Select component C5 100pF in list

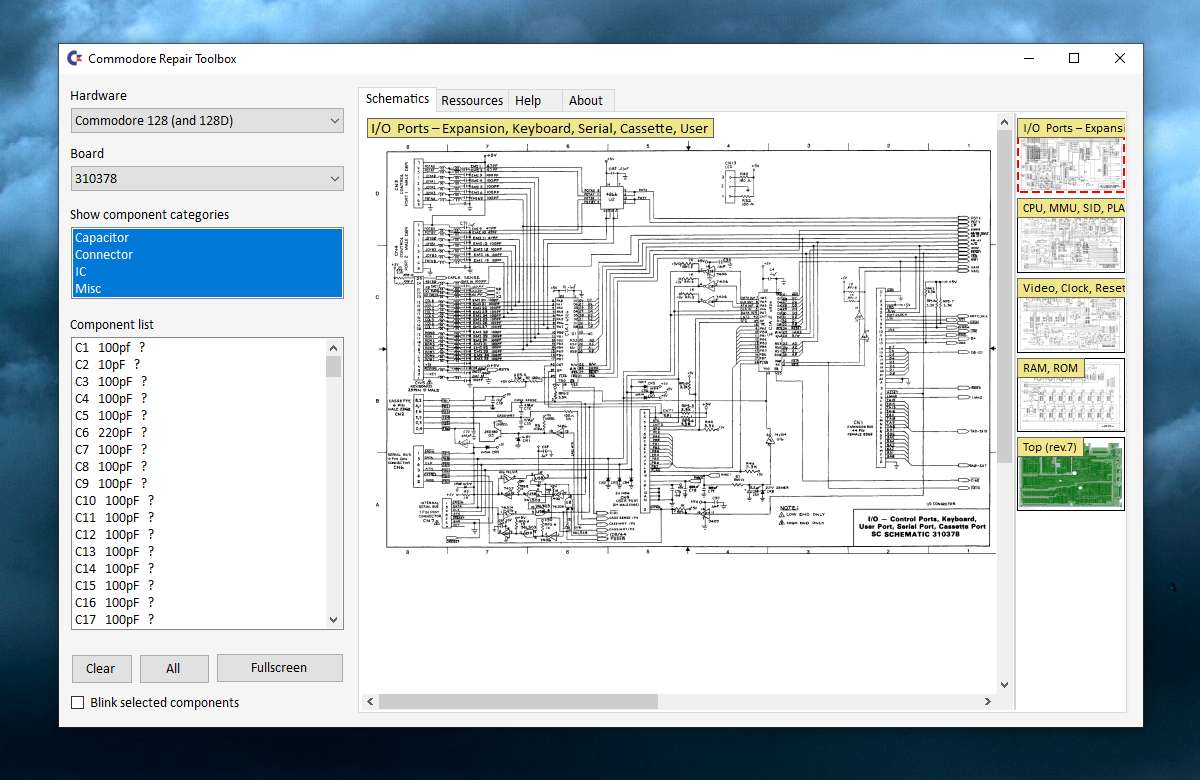coord(199,416)
